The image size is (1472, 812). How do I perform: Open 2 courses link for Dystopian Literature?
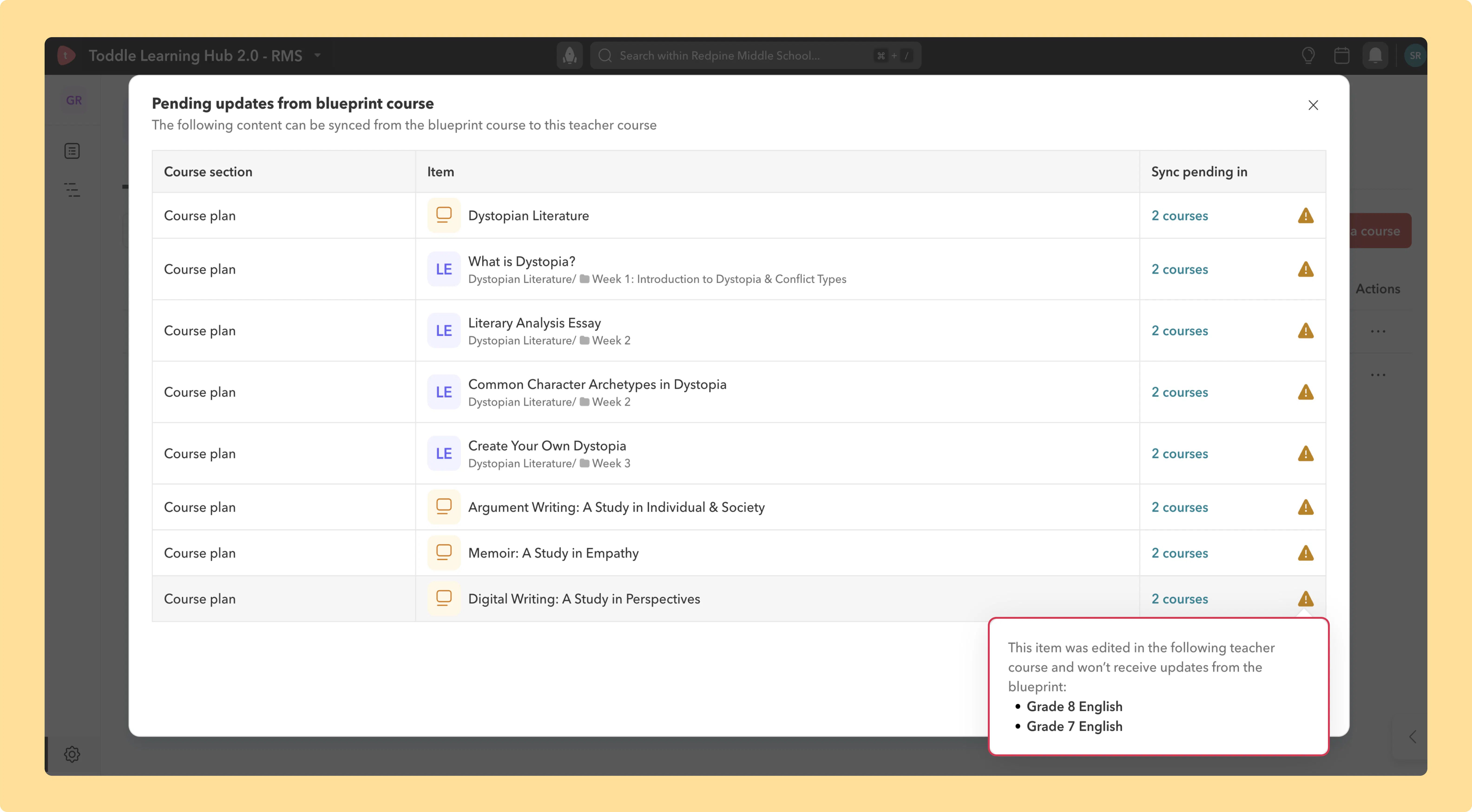pyautogui.click(x=1180, y=216)
